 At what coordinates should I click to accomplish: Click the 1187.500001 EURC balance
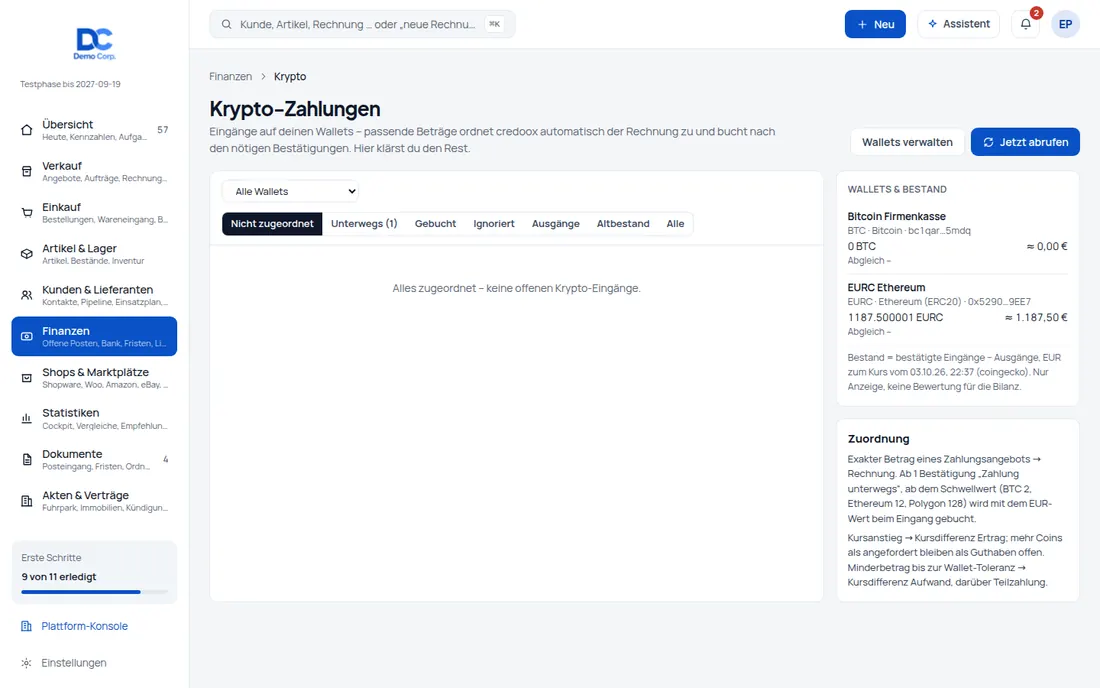[x=895, y=318]
